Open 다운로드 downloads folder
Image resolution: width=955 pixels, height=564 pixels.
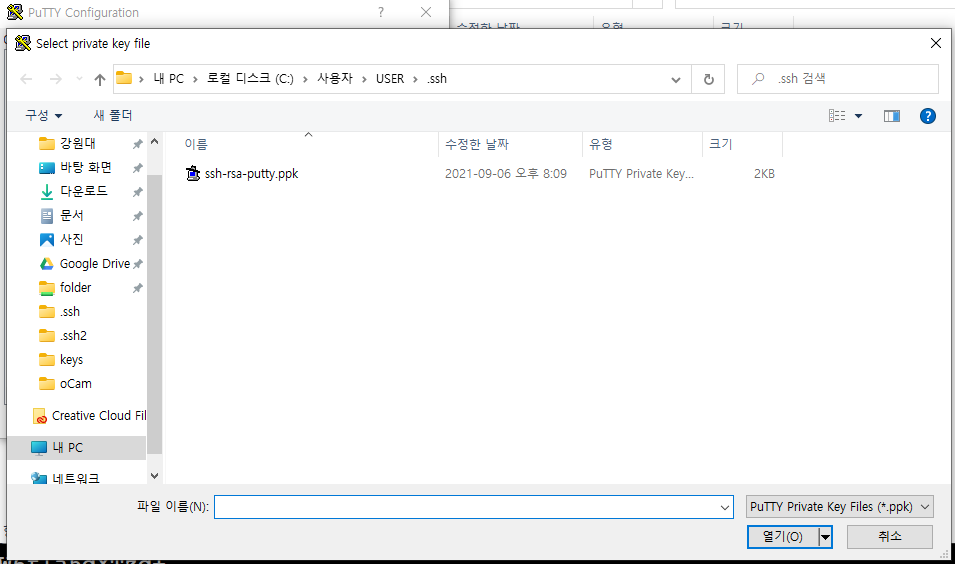[83, 191]
